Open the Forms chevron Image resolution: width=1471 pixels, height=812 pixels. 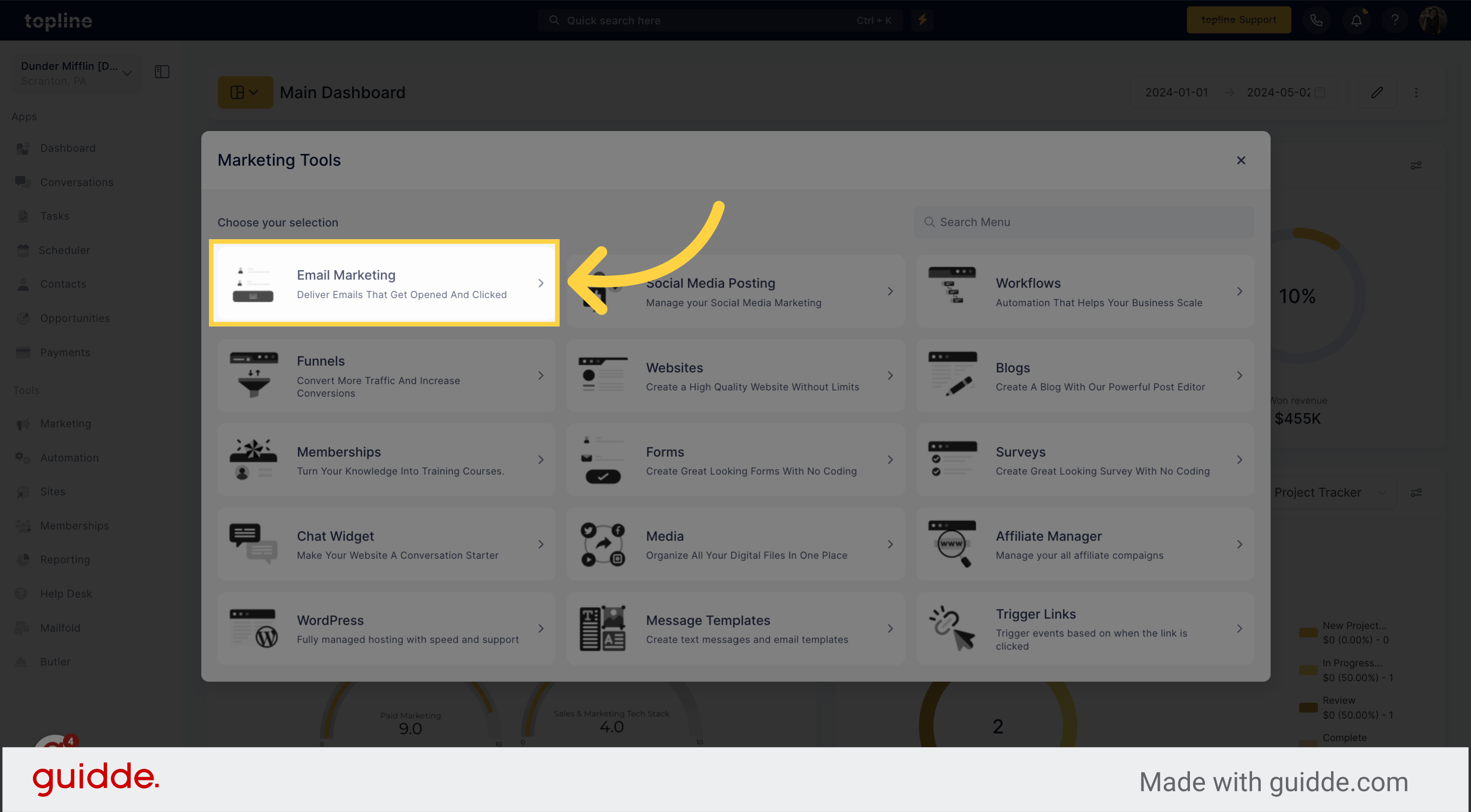coord(890,460)
